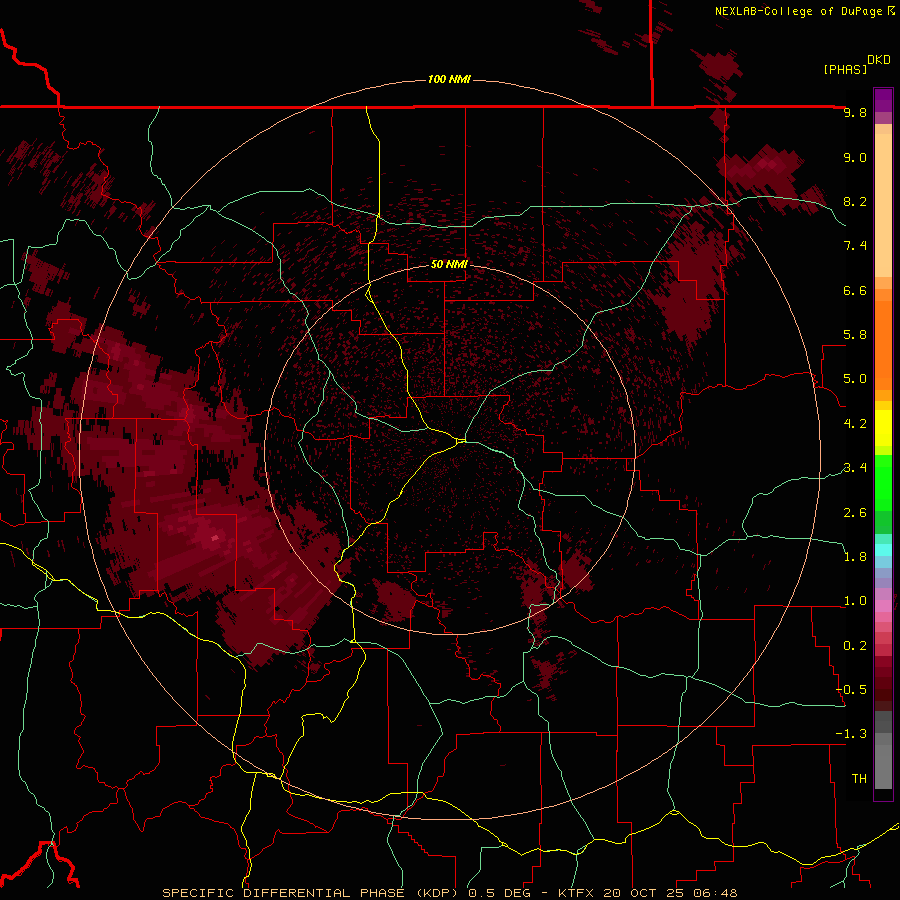Click the 4.2 value on color scale

tap(855, 424)
